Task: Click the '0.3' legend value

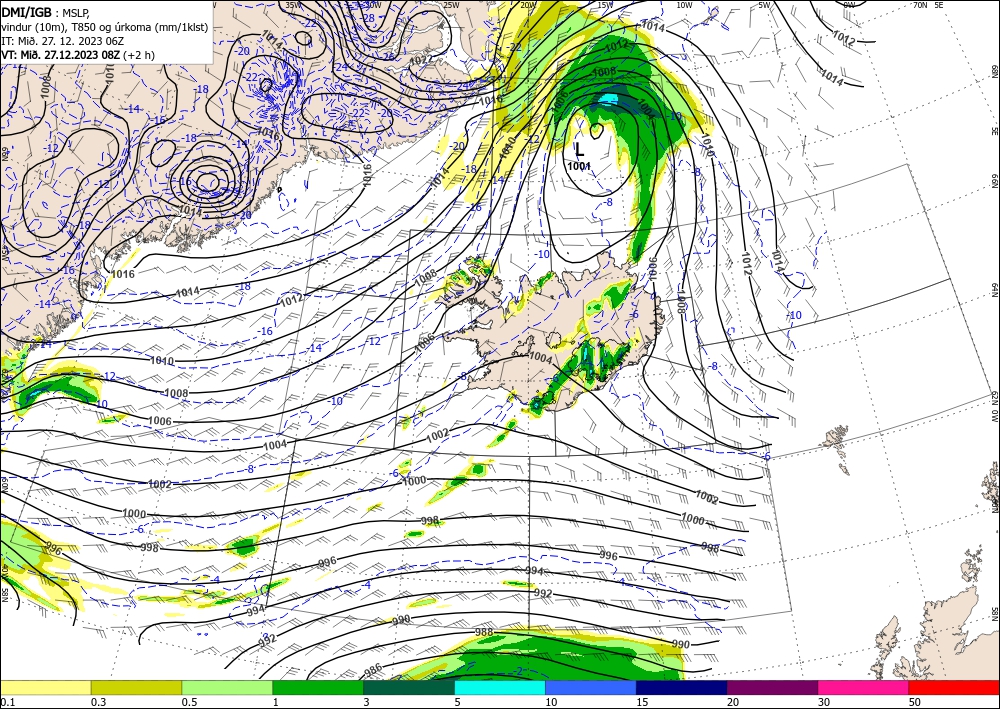Action: pos(98,702)
